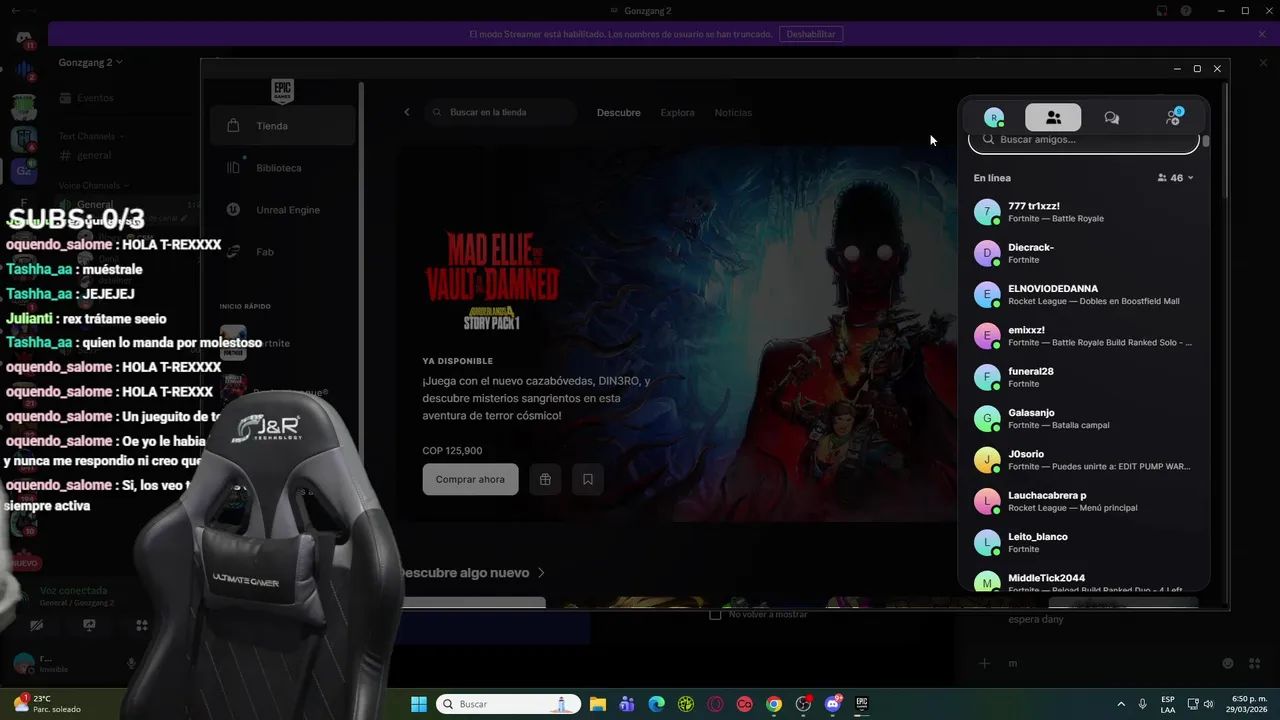Viewport: 1280px width, 720px height.
Task: Click the 'Comprar ahora' button
Action: coord(470,479)
